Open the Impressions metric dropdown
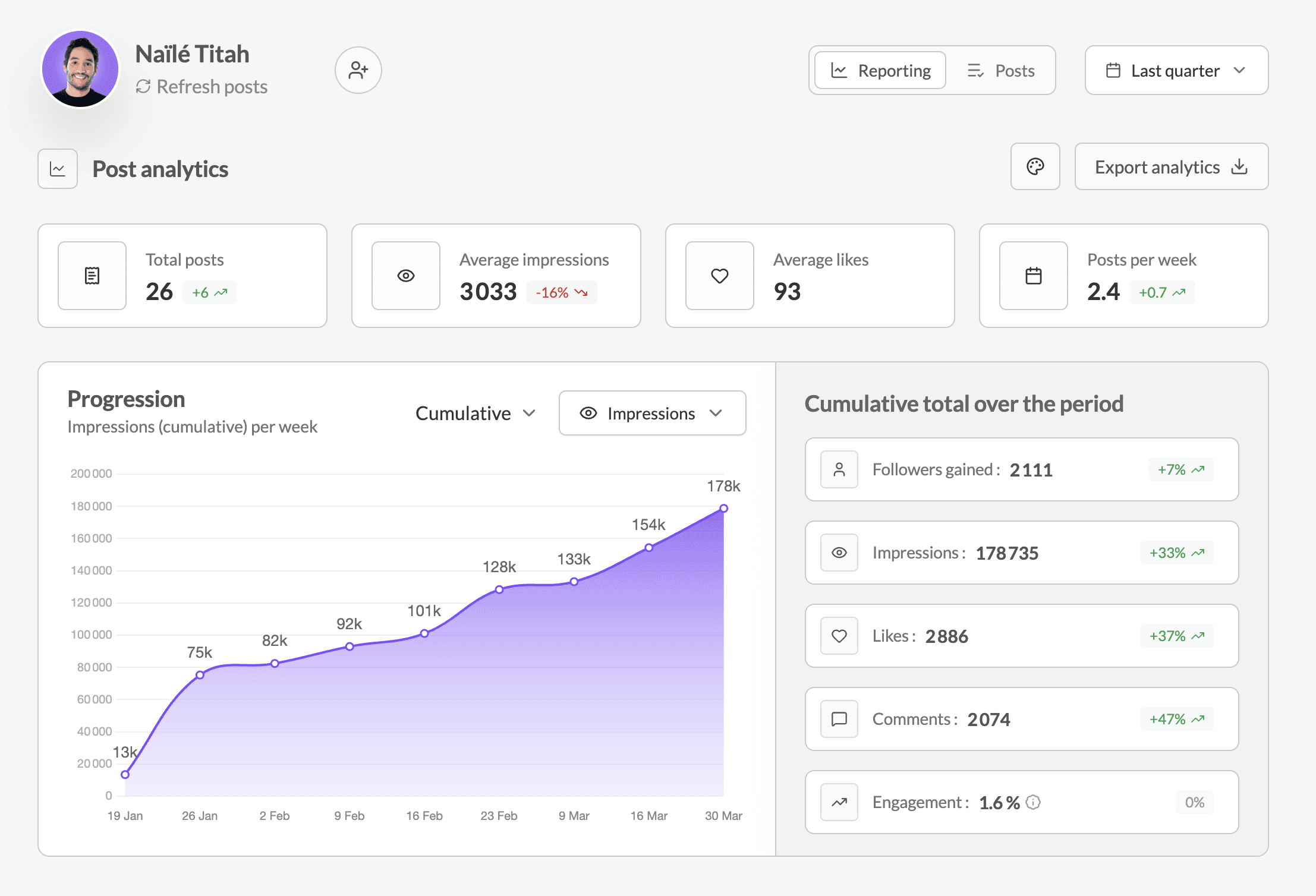Screen dimensions: 1316x896 coord(651,414)
